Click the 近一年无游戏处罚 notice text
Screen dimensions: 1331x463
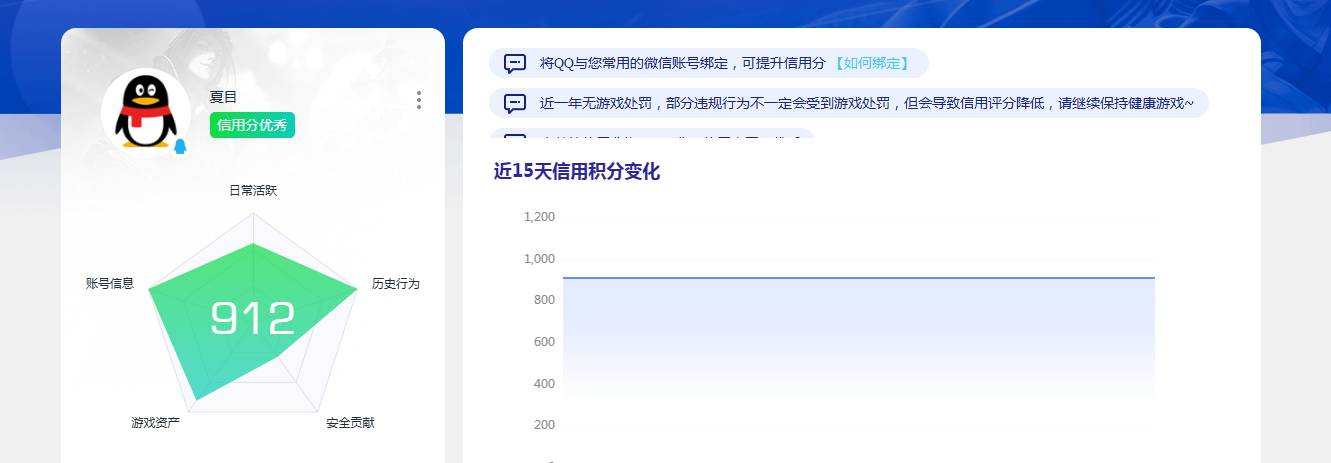coord(867,103)
